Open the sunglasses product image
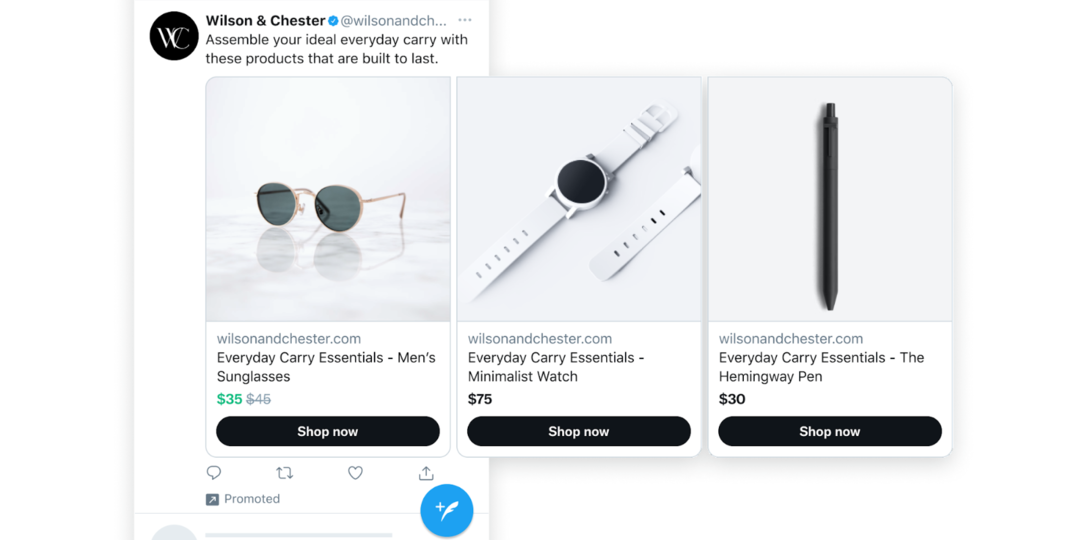 click(x=328, y=200)
